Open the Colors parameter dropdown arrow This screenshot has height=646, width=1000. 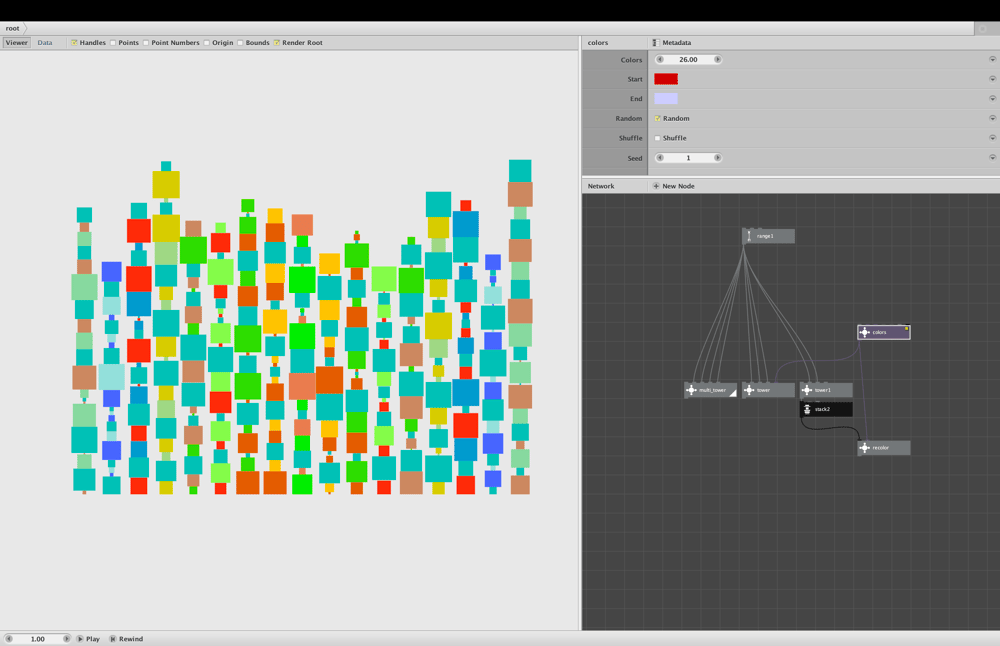[x=992, y=59]
